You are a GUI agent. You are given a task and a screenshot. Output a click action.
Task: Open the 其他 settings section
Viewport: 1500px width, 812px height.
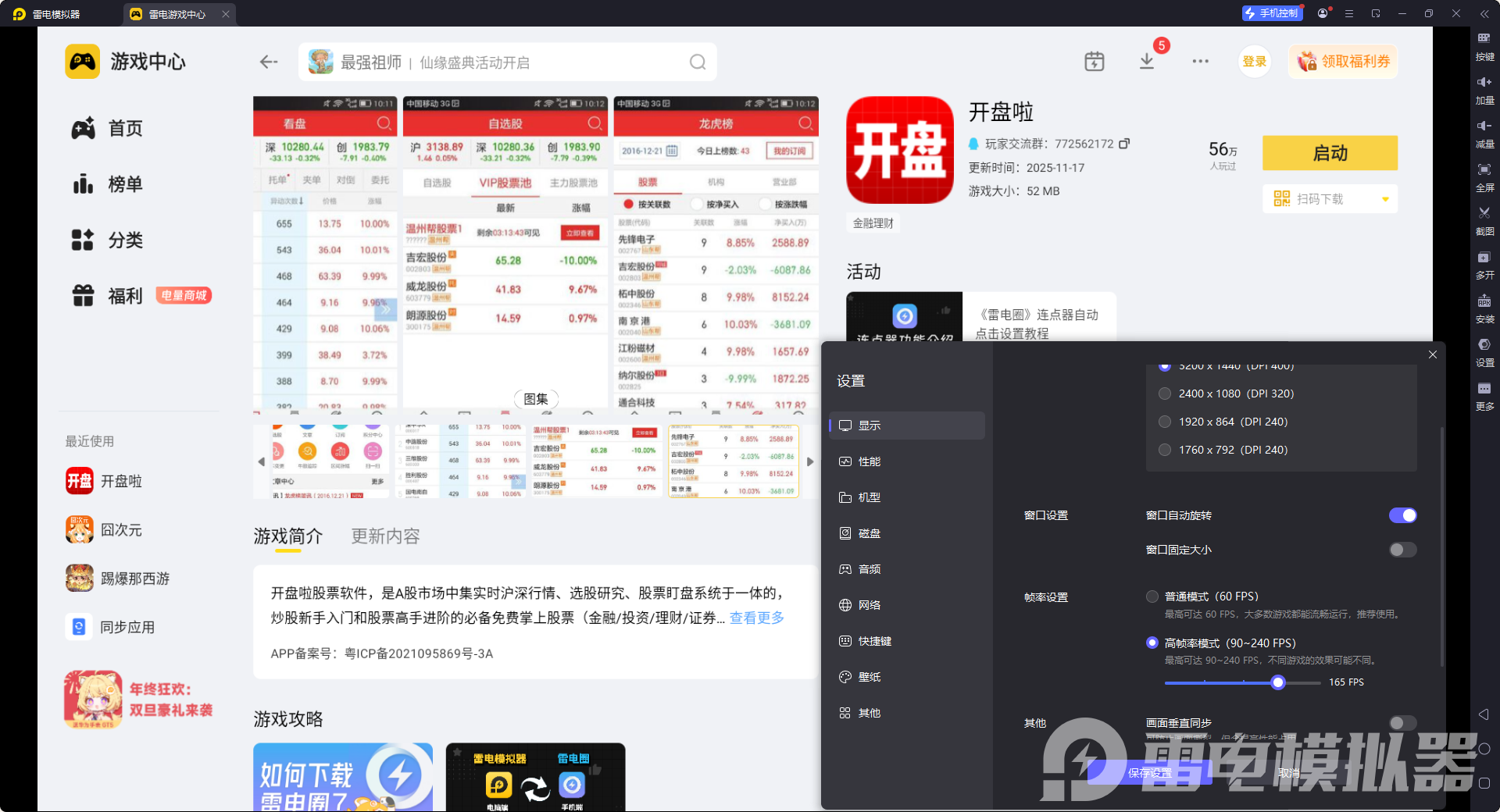(x=907, y=713)
